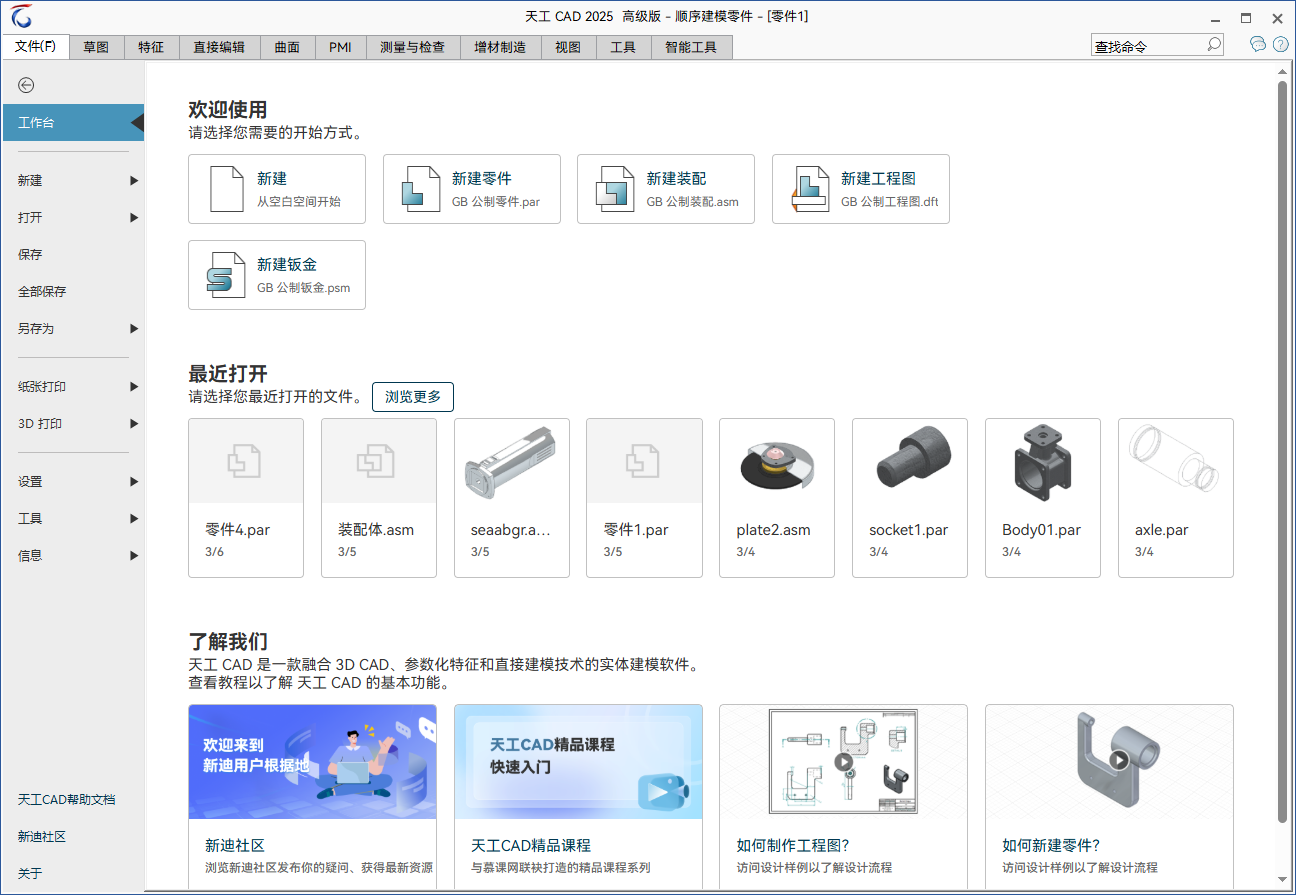The height and width of the screenshot is (895, 1296).
Task: Open recent file 装配体.asm
Action: click(x=379, y=498)
